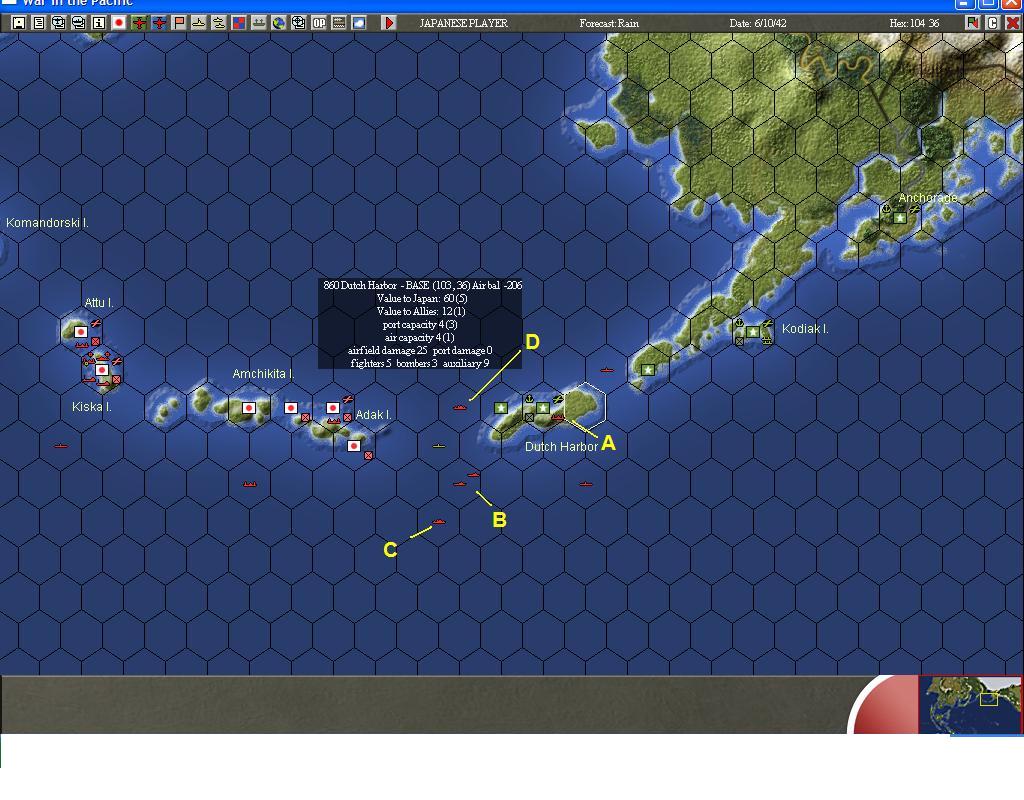Screen dimensions: 1024x800
Task: Click the 'Date: 6/10/42' text
Action: pos(758,24)
